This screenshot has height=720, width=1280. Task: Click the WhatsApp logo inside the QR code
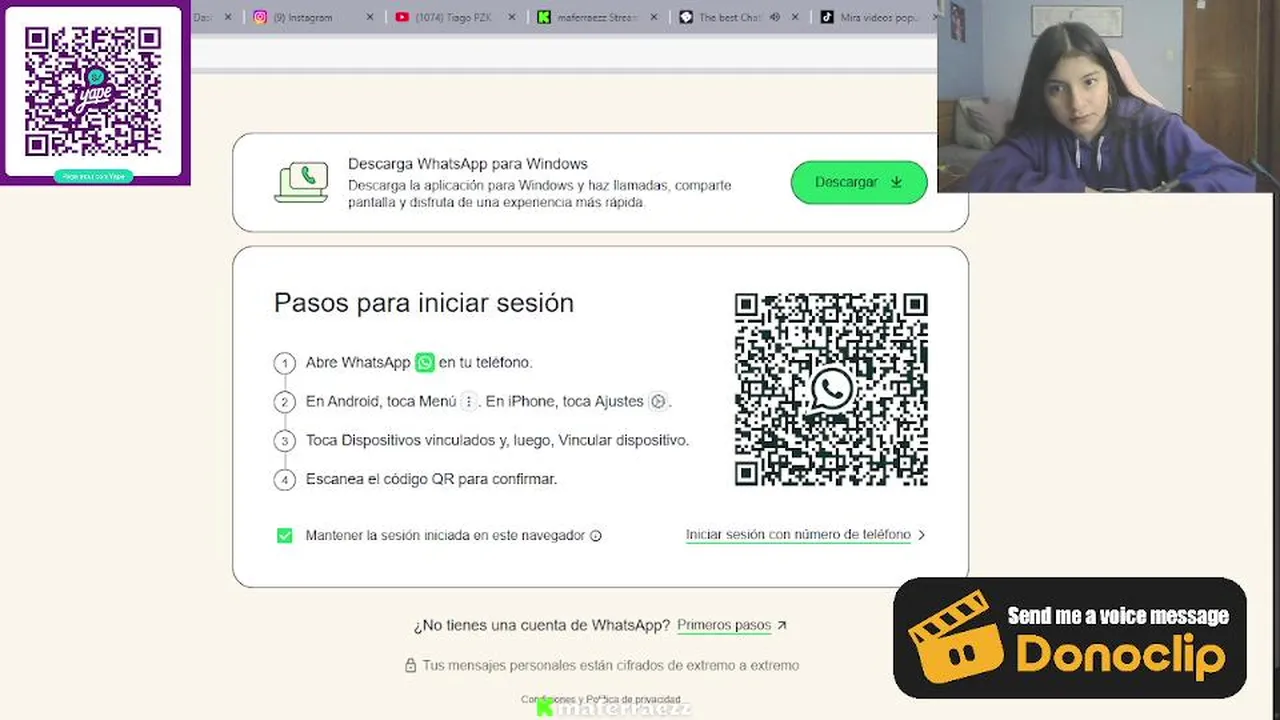point(832,389)
